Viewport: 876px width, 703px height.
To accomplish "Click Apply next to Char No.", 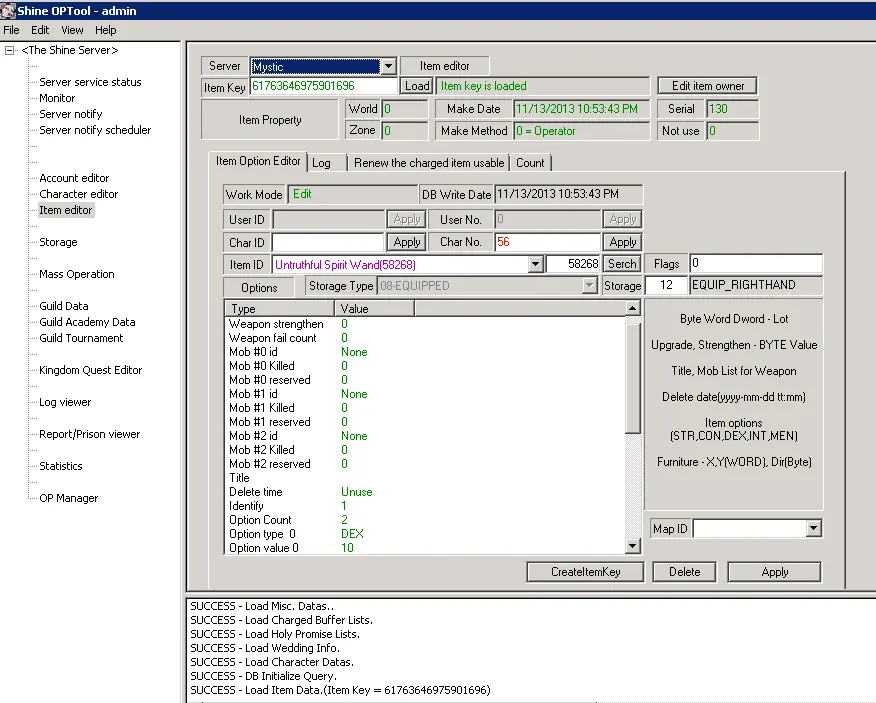I will 623,242.
